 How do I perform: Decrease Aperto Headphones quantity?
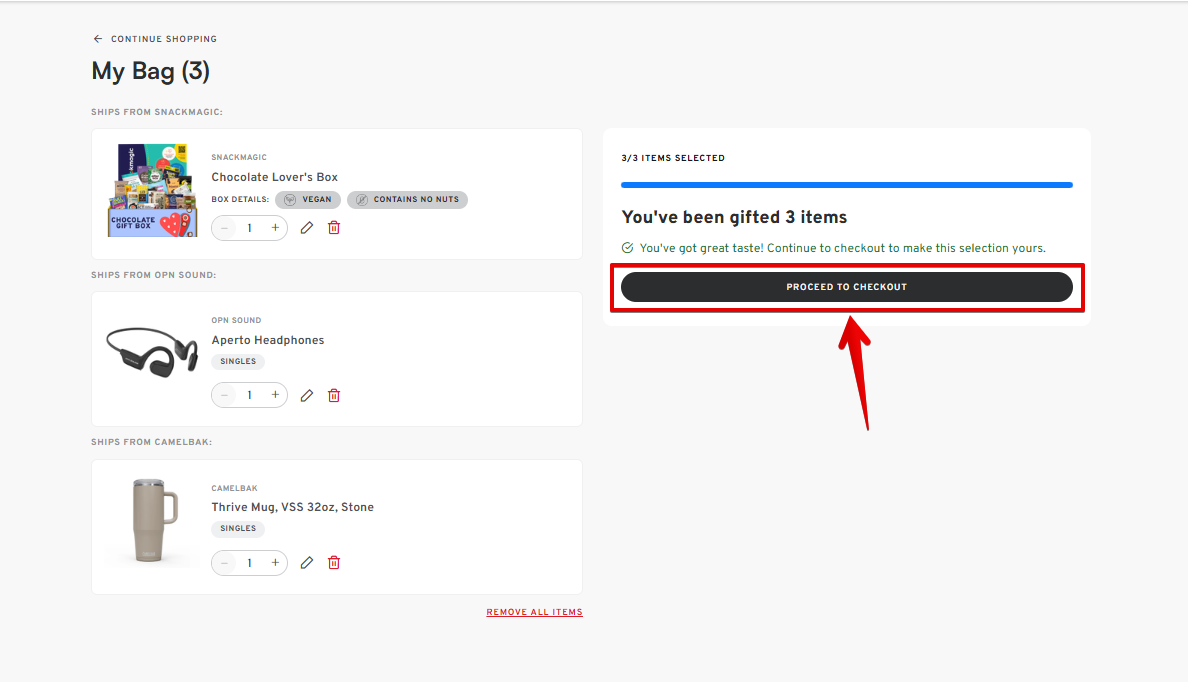[x=224, y=395]
